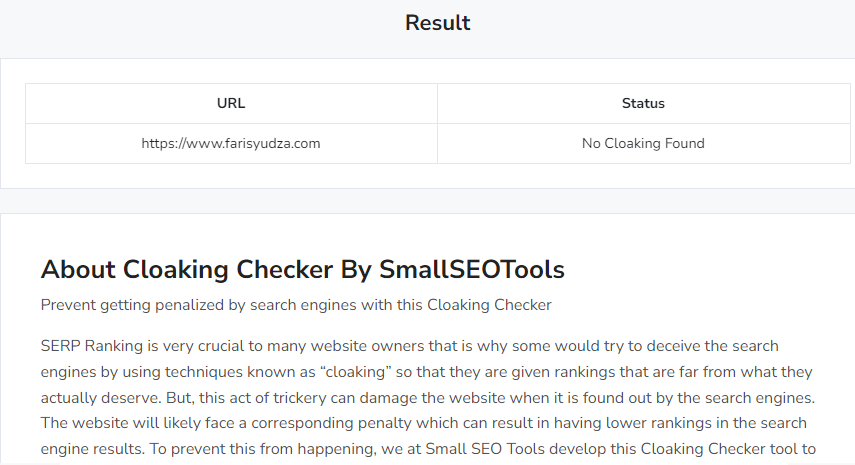Click the https://www.farisyudza.com URL cell
The image size is (855, 465).
231,143
